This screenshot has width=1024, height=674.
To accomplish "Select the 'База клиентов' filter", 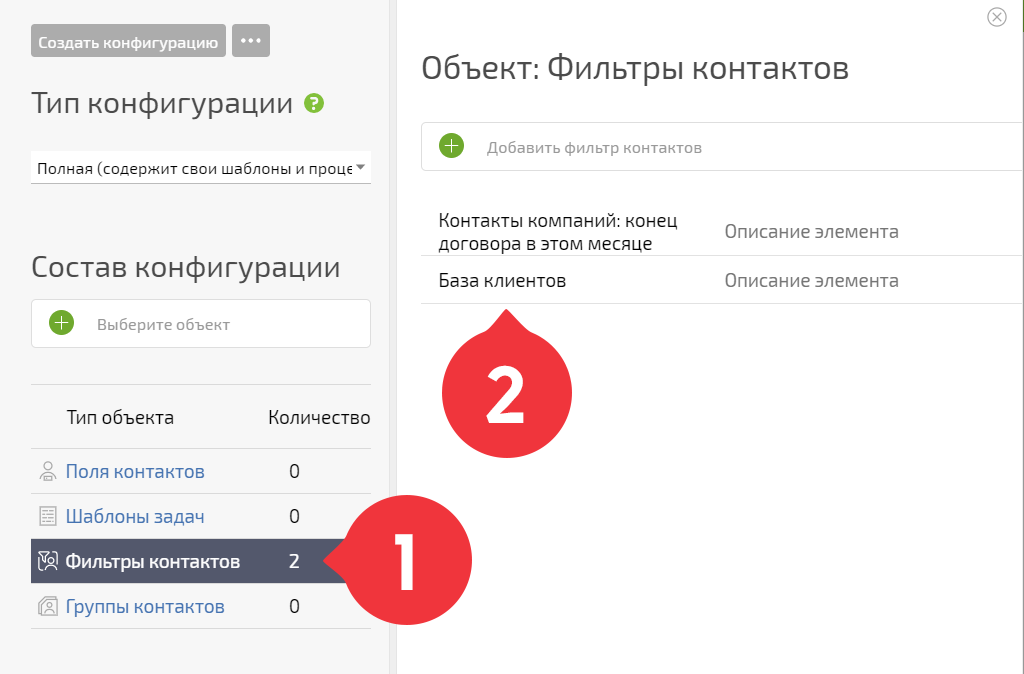I will (x=502, y=281).
